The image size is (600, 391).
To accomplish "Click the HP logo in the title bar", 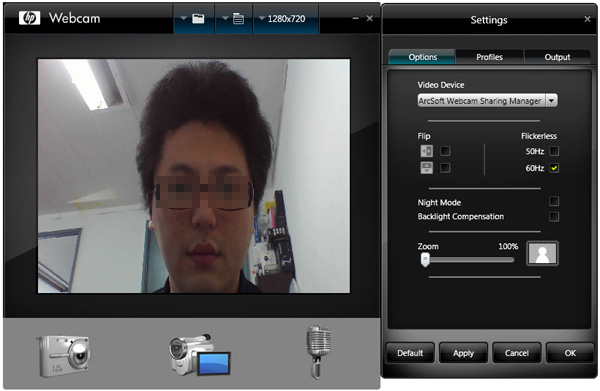I will pyautogui.click(x=29, y=18).
